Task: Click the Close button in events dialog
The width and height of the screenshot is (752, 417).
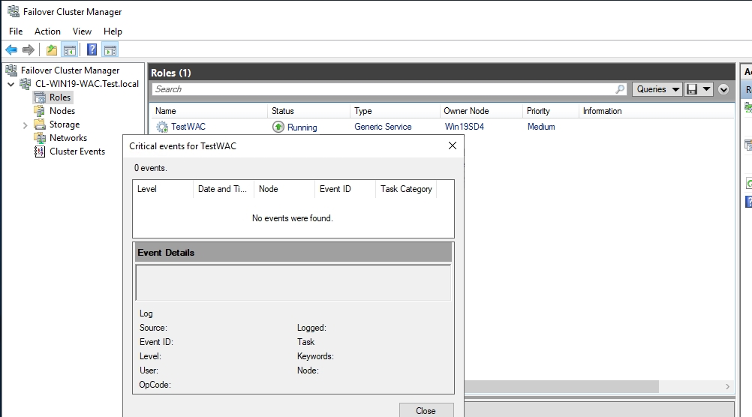Action: pos(426,410)
